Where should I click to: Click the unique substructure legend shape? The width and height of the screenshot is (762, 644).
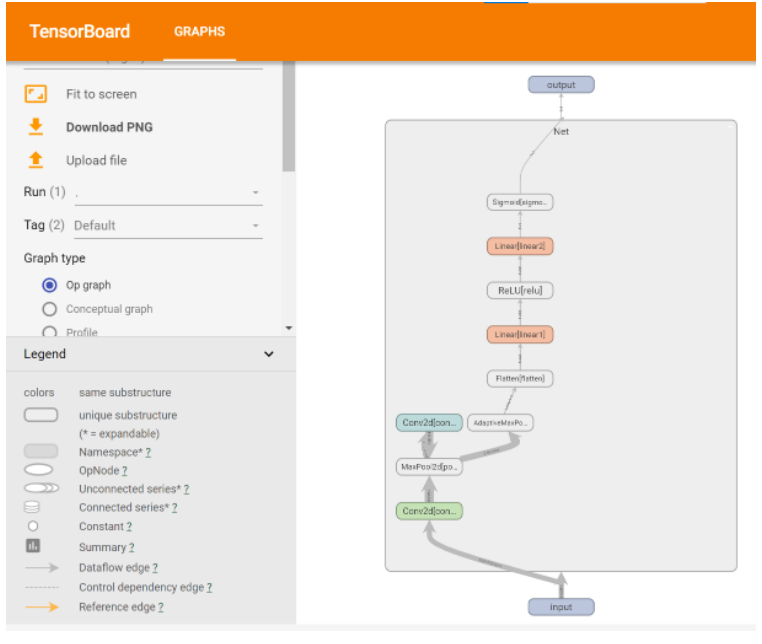pos(41,415)
